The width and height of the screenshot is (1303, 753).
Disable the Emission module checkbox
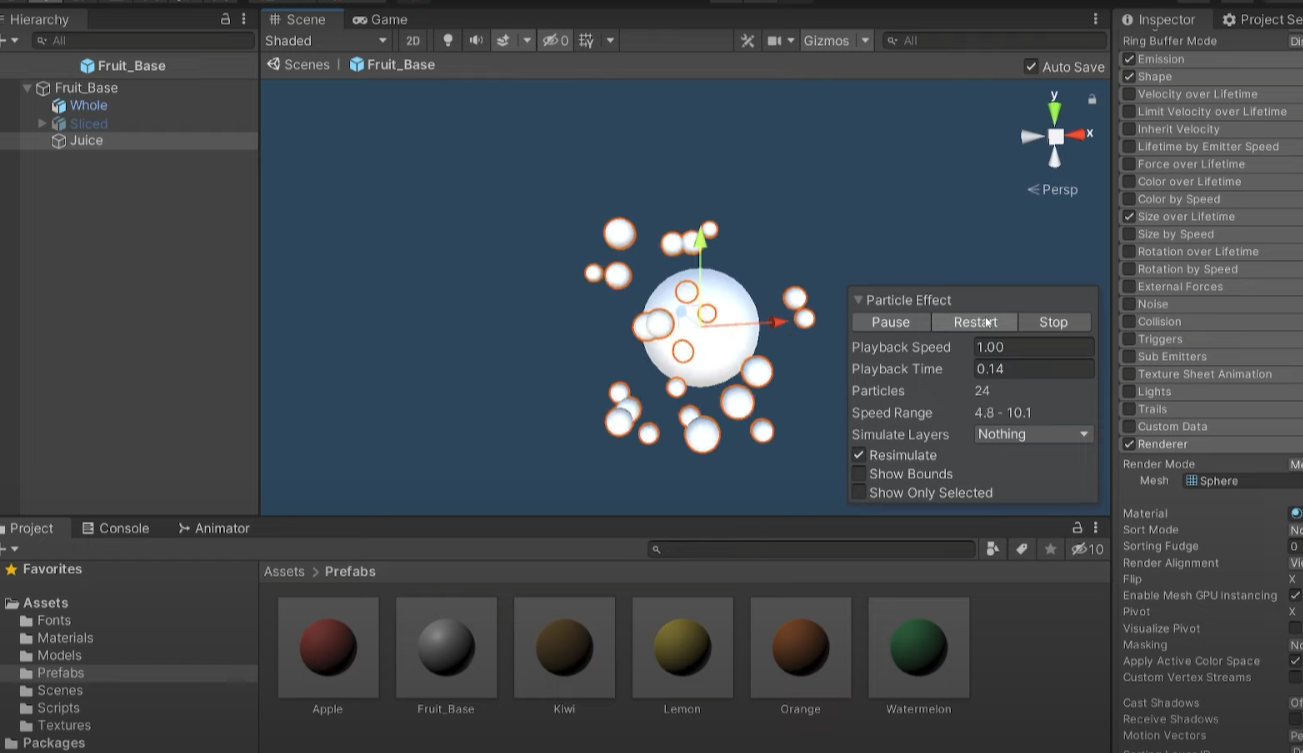coord(1129,59)
